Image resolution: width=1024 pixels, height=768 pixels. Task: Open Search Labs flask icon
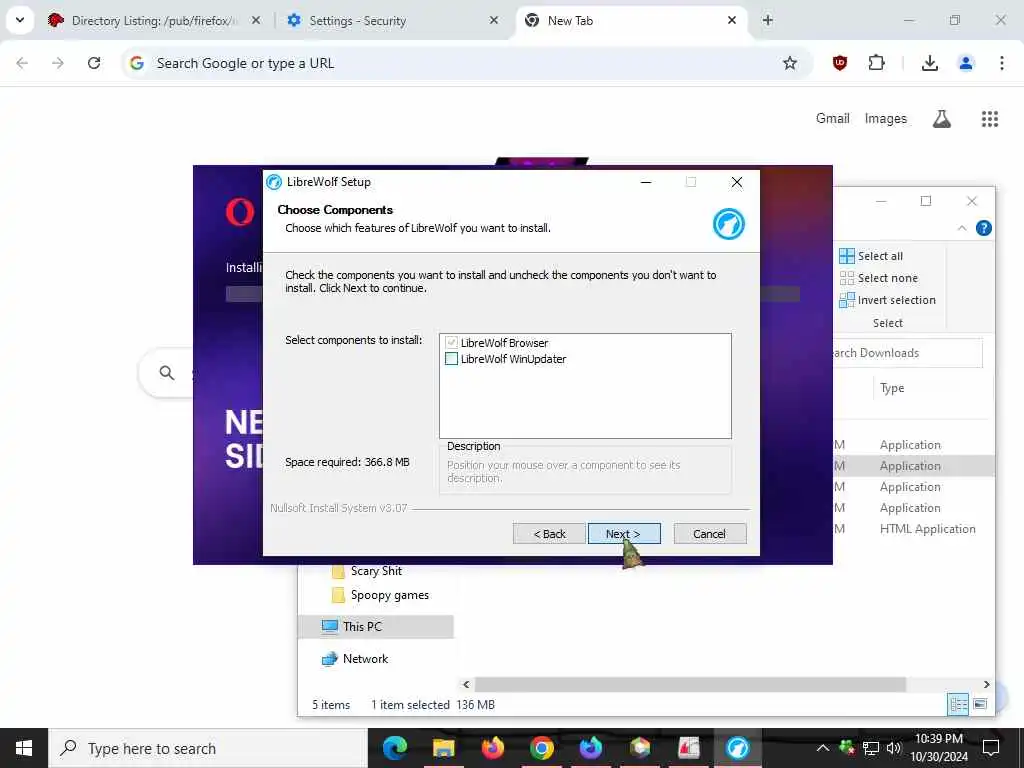coord(941,119)
